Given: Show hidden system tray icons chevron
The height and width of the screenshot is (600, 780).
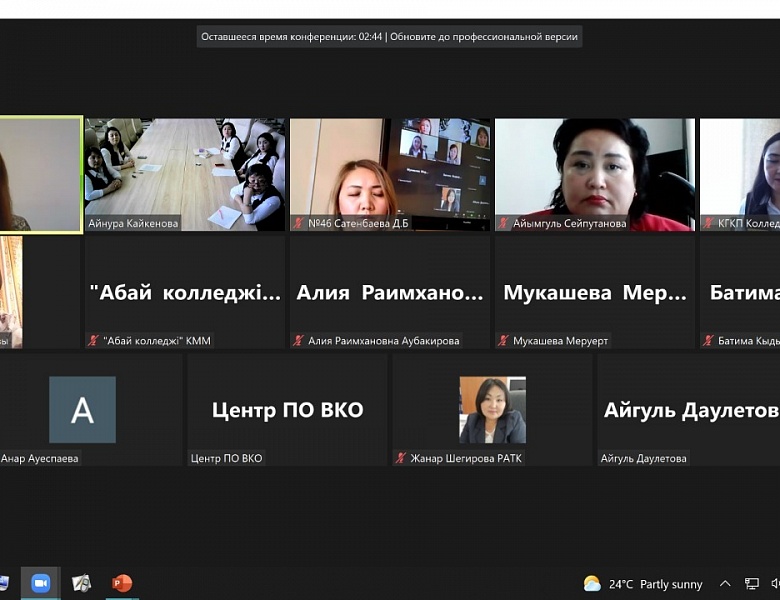Looking at the screenshot, I should [725, 584].
